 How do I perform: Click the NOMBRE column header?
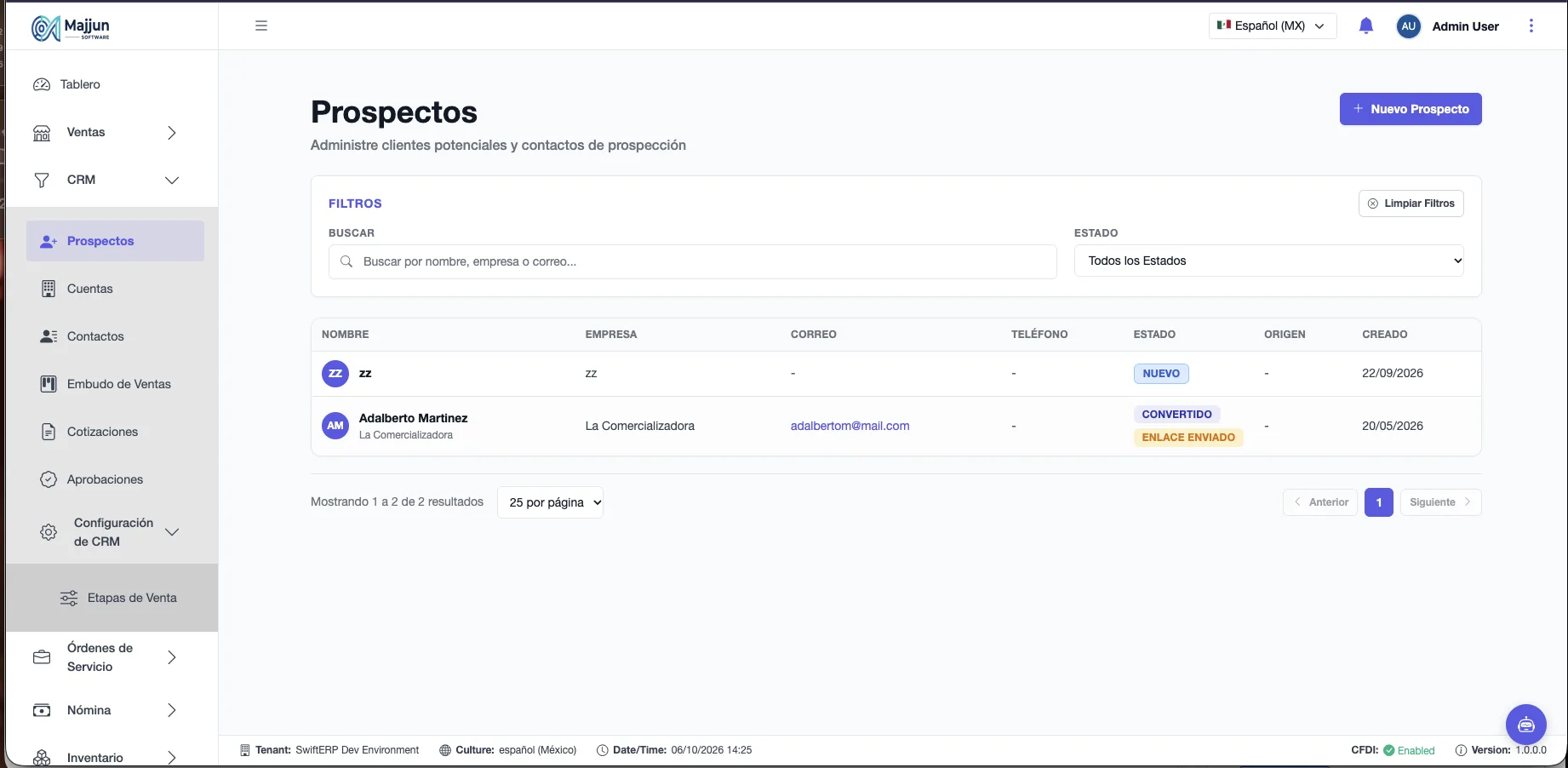[346, 335]
